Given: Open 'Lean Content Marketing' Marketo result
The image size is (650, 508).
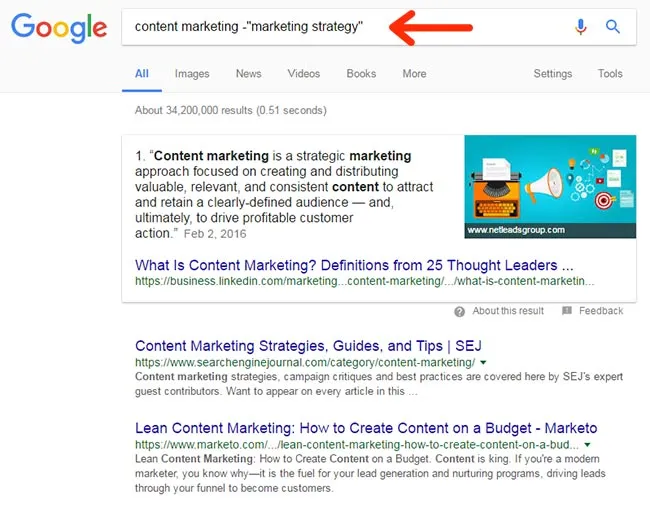Looking at the screenshot, I should click(366, 428).
